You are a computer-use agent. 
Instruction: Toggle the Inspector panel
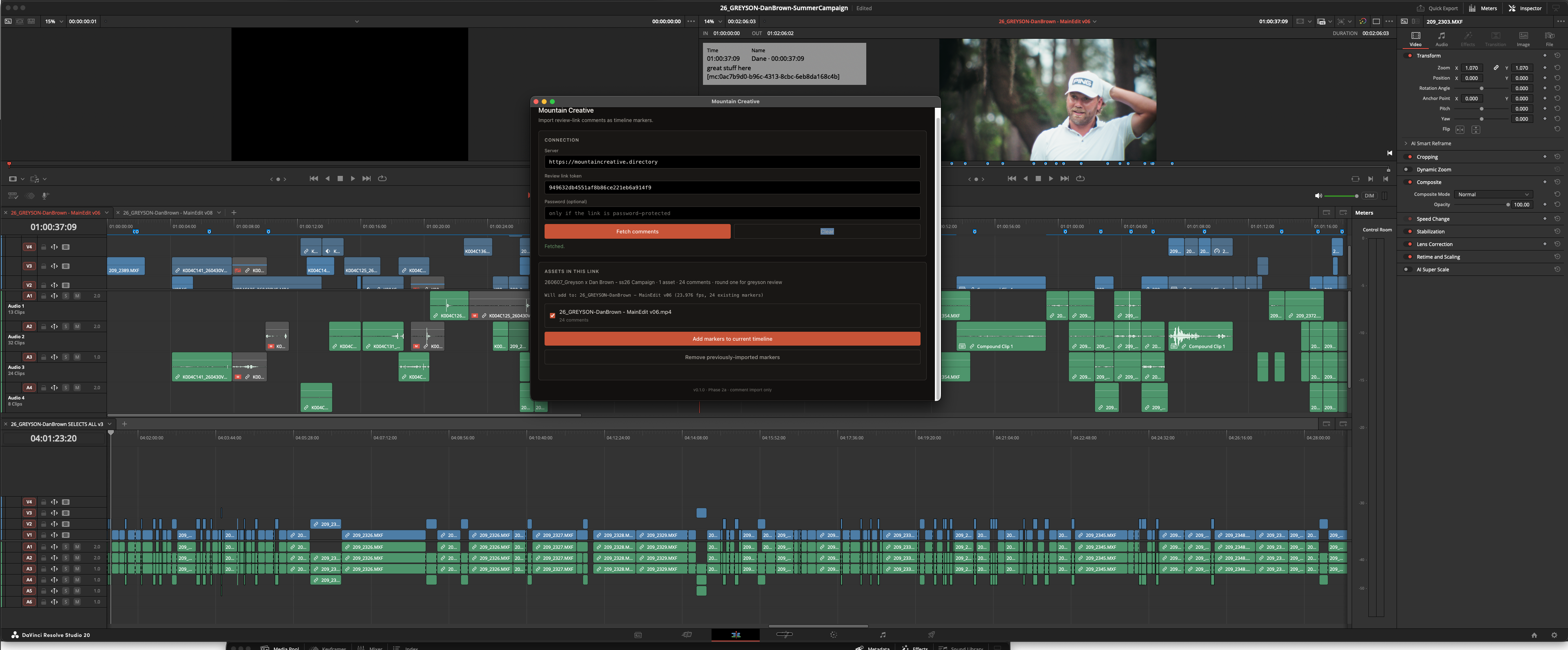point(1525,8)
